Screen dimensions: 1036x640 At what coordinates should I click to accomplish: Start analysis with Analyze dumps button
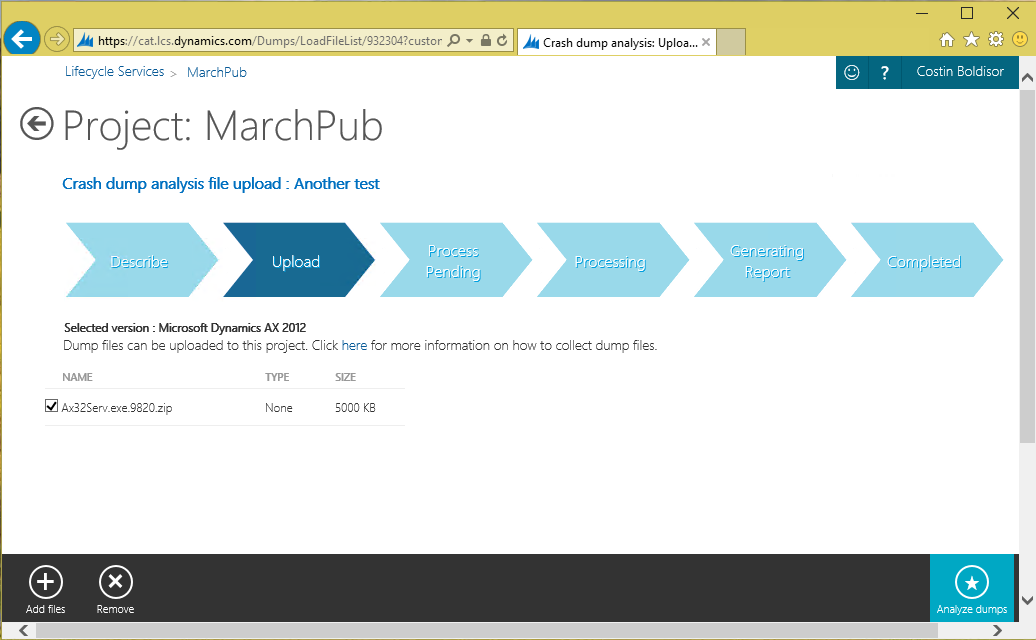(971, 588)
